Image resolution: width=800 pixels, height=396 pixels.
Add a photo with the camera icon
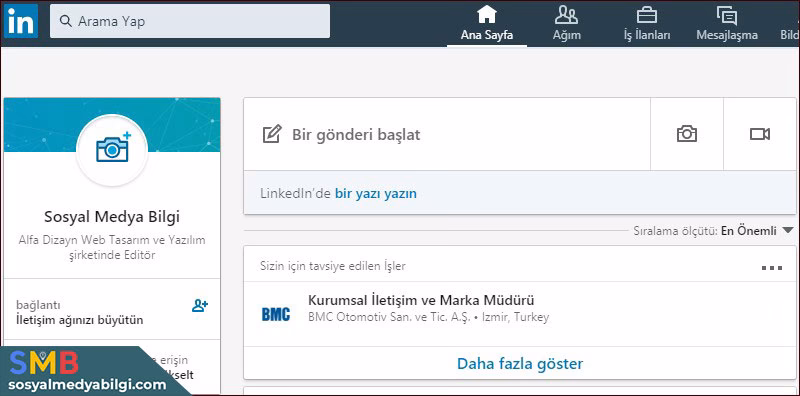click(687, 134)
